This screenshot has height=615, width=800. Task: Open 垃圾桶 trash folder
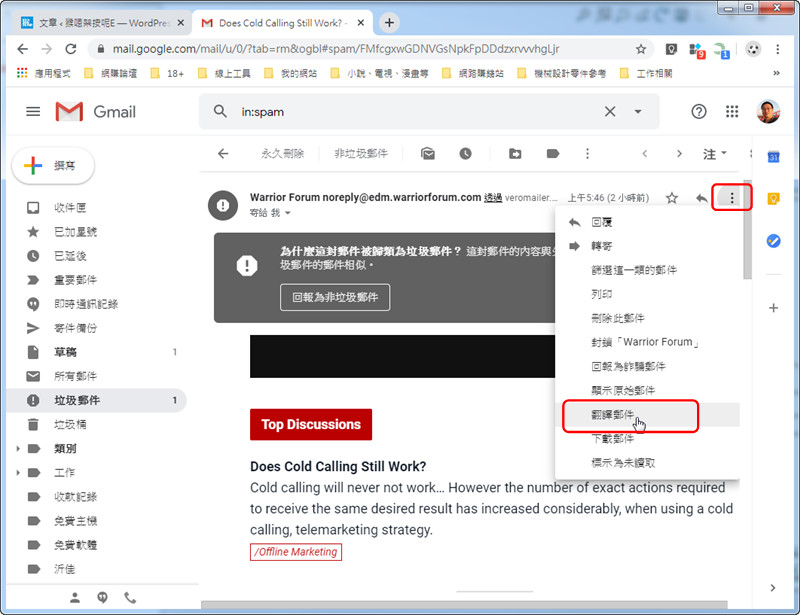[x=97, y=425]
